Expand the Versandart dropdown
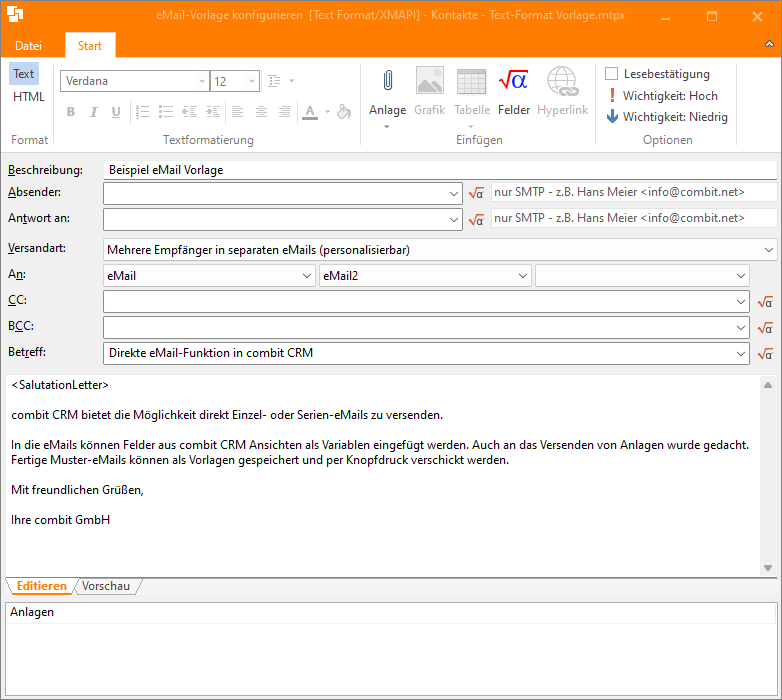782x700 pixels. click(x=767, y=250)
